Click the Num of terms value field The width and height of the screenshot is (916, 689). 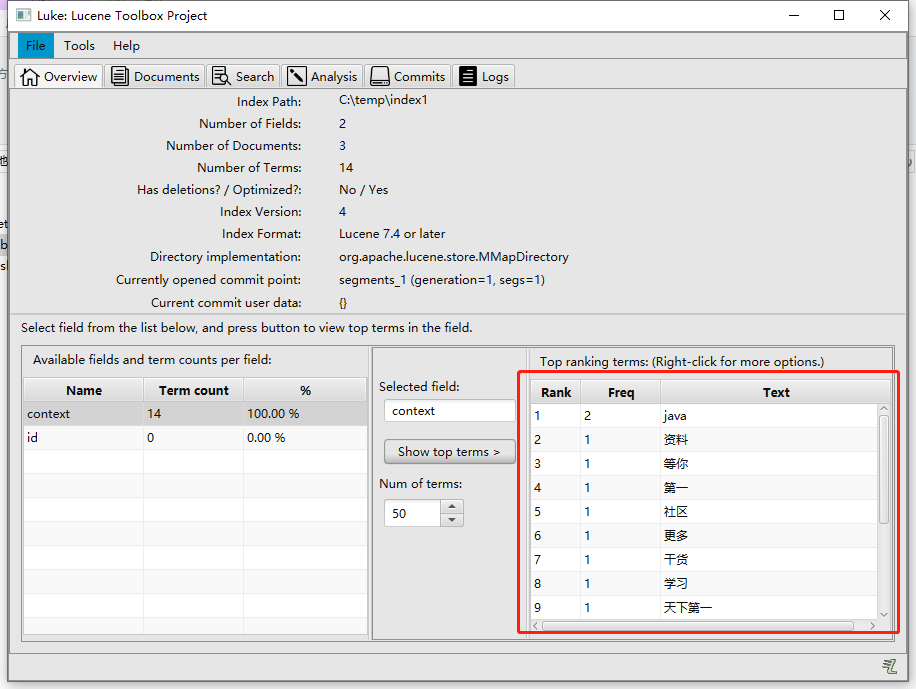click(x=412, y=513)
